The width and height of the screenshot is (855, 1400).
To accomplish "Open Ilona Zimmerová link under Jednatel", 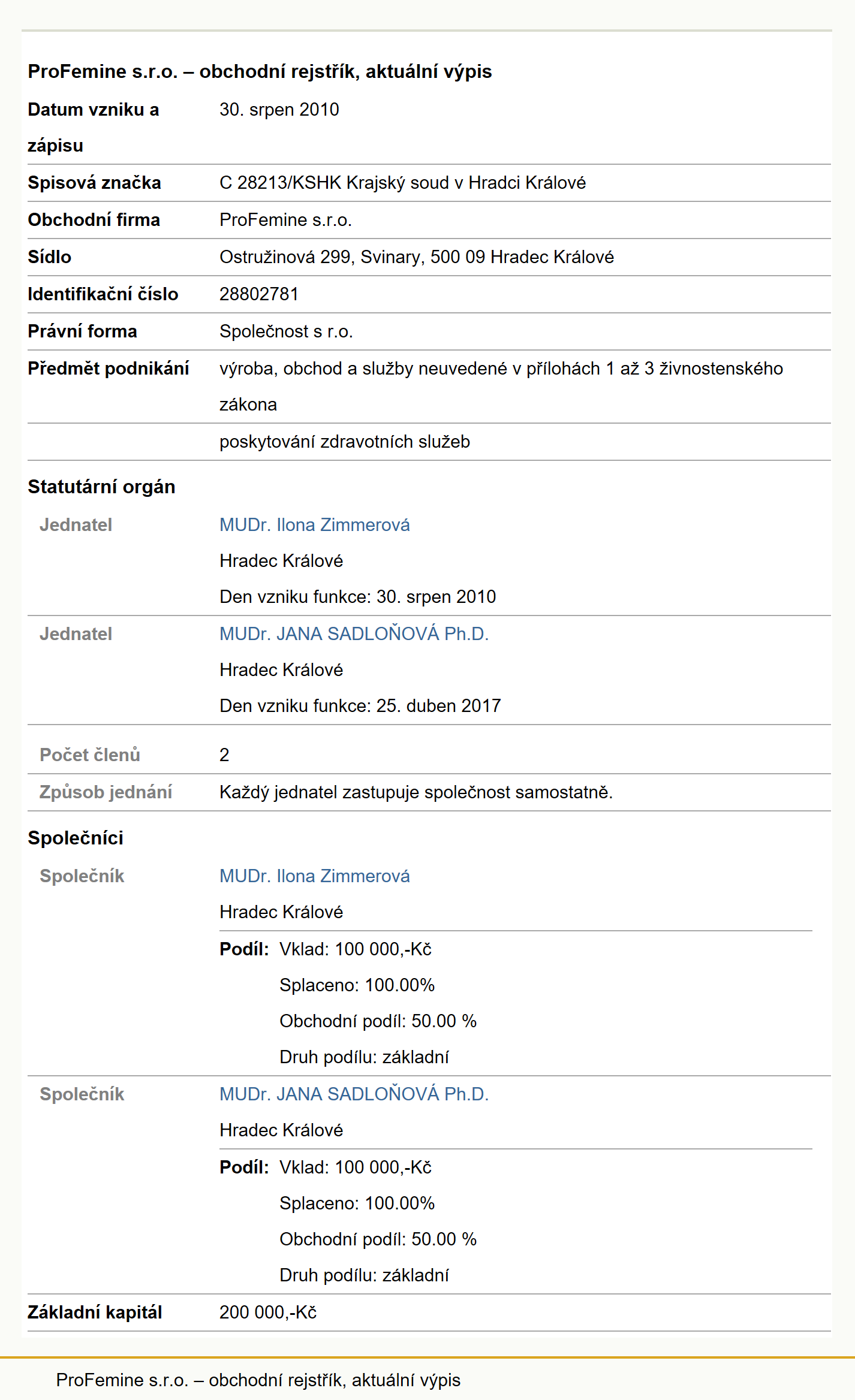I will [315, 525].
